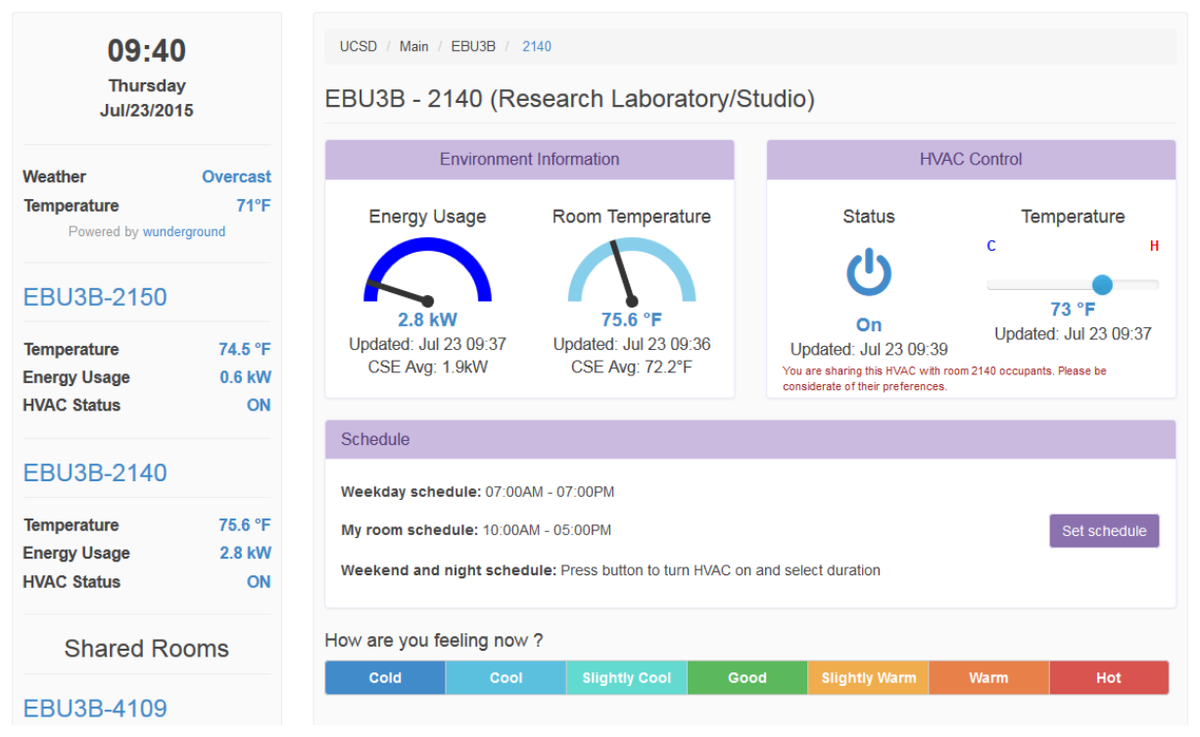This screenshot has height=737, width=1200.
Task: Toggle the HVAC power status icon
Action: coord(869,272)
